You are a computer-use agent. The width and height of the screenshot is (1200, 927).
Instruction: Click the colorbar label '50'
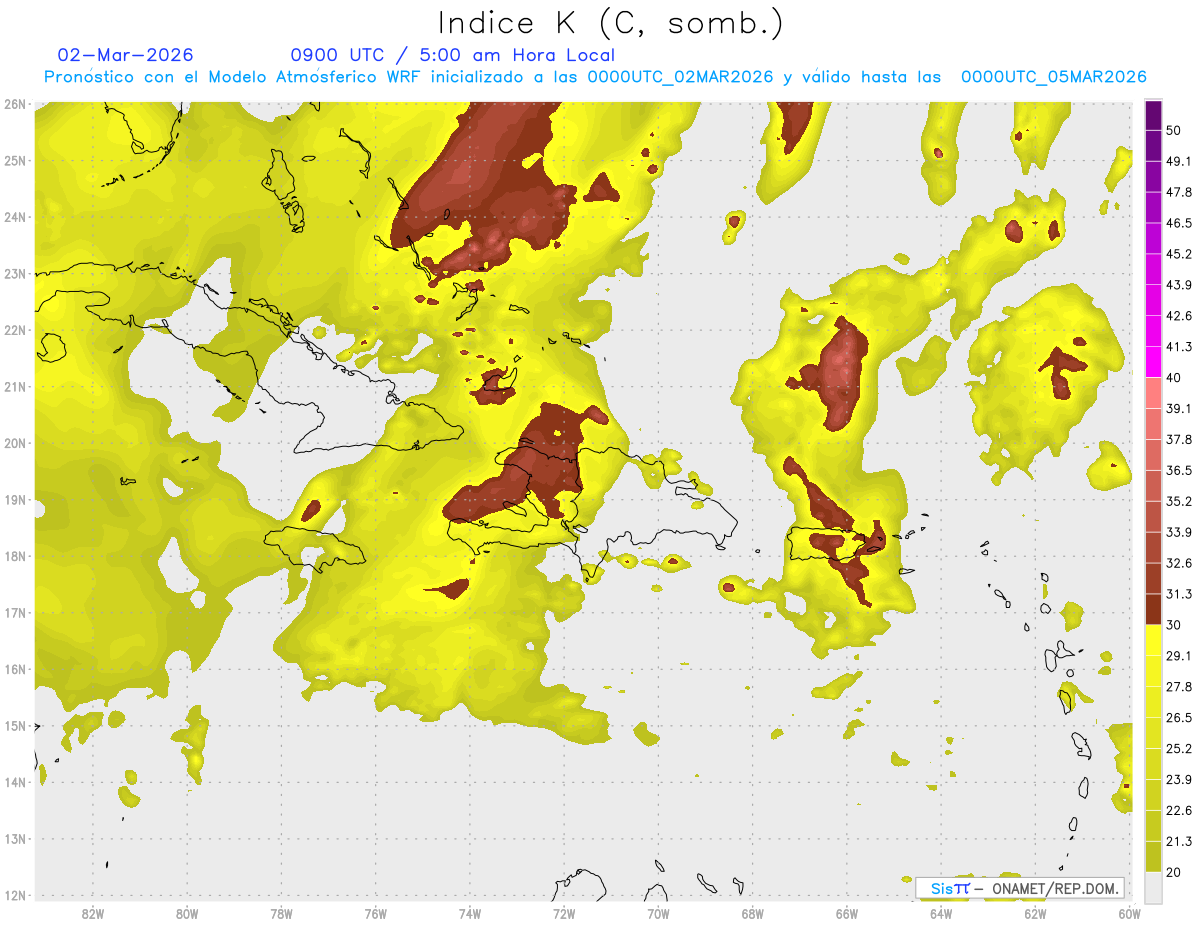(x=1174, y=130)
